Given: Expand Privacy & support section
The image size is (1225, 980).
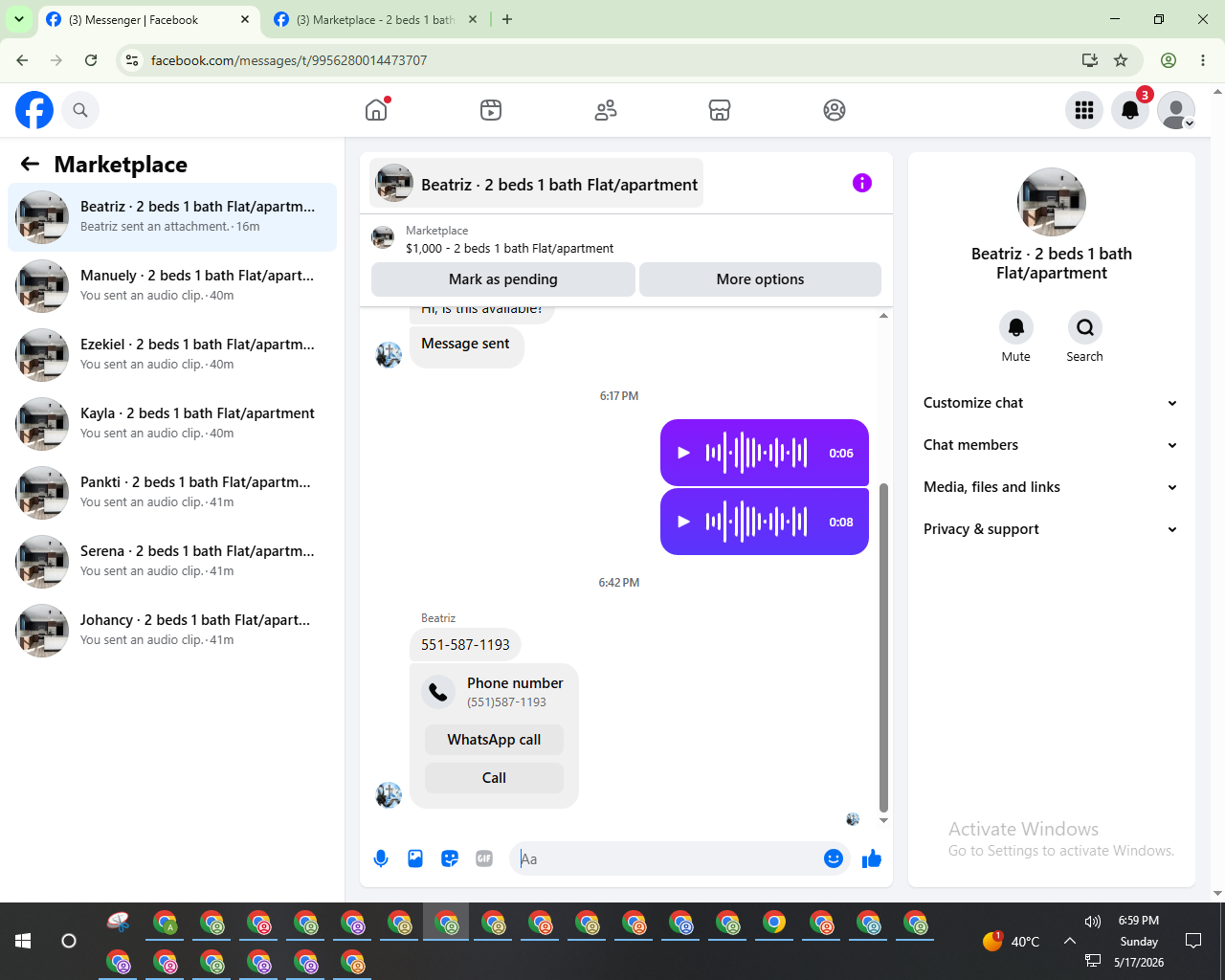Looking at the screenshot, I should click(1052, 529).
